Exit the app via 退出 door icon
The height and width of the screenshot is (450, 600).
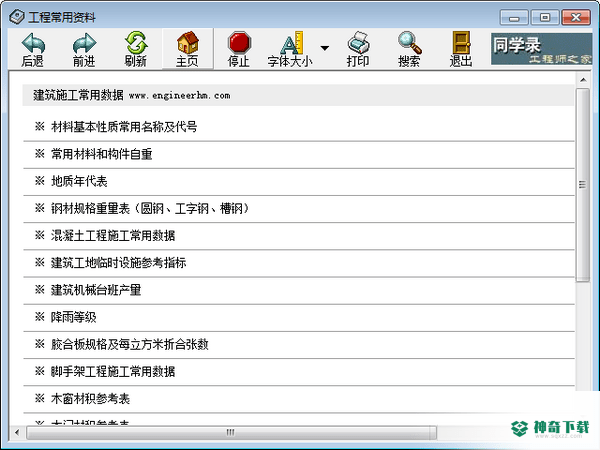[461, 42]
